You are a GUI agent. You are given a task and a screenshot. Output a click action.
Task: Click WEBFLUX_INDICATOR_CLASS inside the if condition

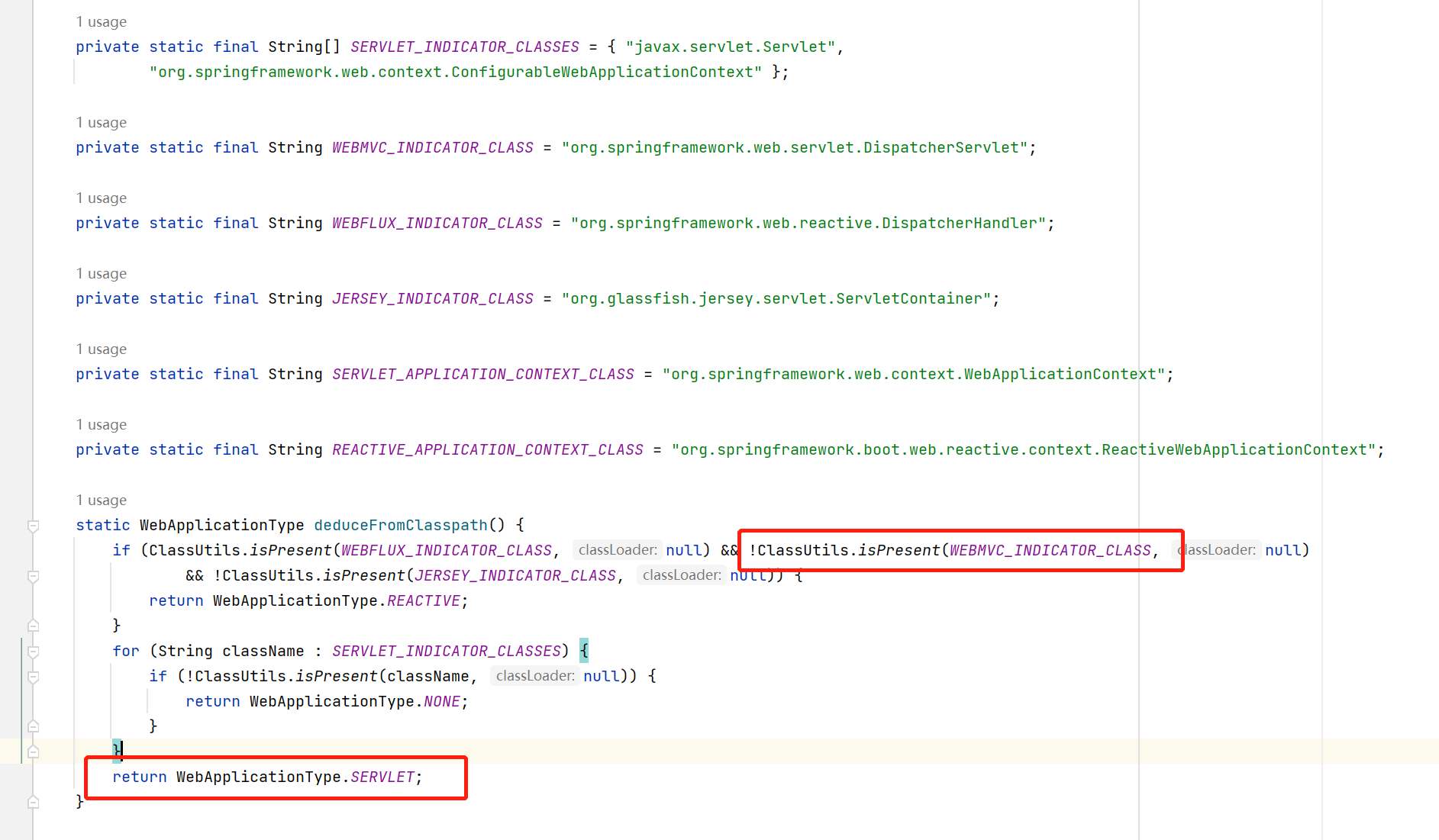pos(447,550)
